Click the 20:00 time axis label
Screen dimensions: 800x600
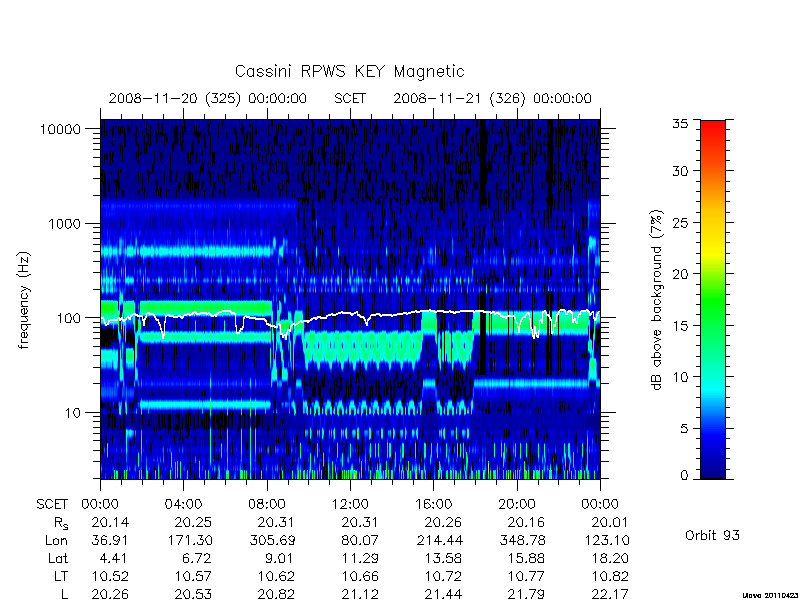click(516, 505)
